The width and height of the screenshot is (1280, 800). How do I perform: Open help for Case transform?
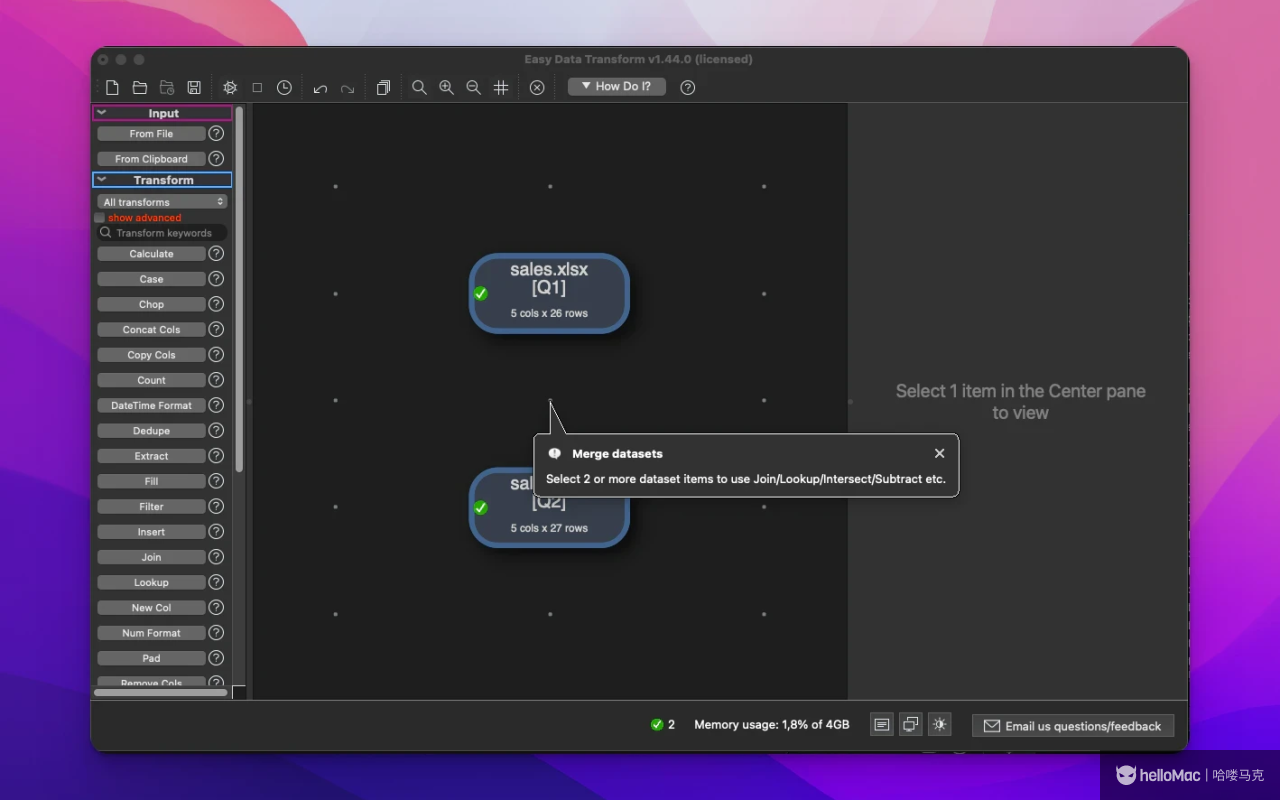[x=216, y=279]
